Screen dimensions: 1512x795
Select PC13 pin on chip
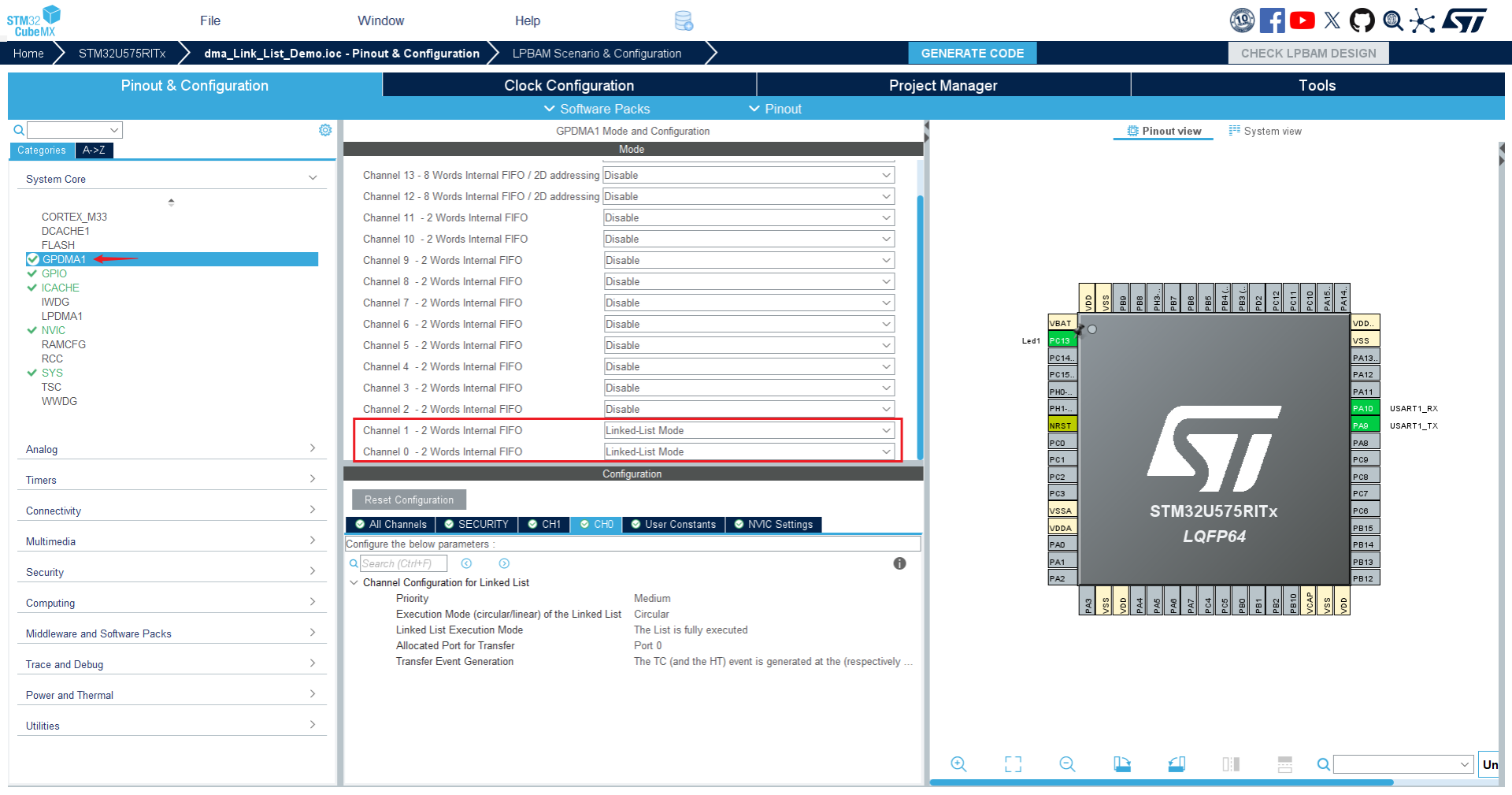[x=1062, y=340]
